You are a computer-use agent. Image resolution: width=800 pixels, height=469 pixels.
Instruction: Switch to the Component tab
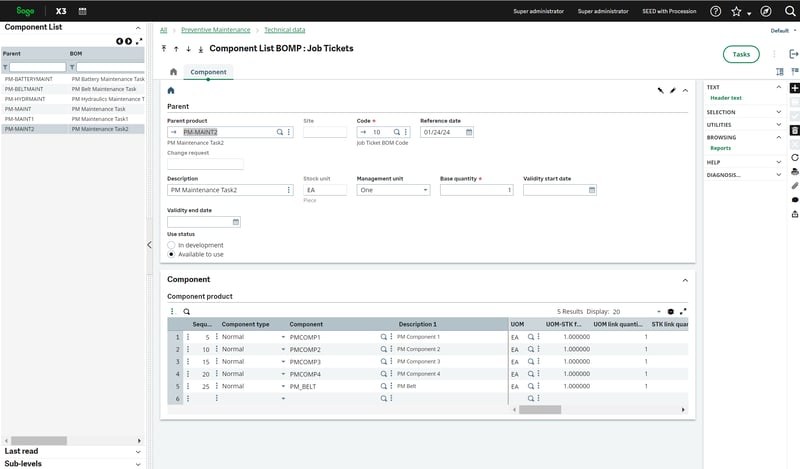[x=208, y=72]
